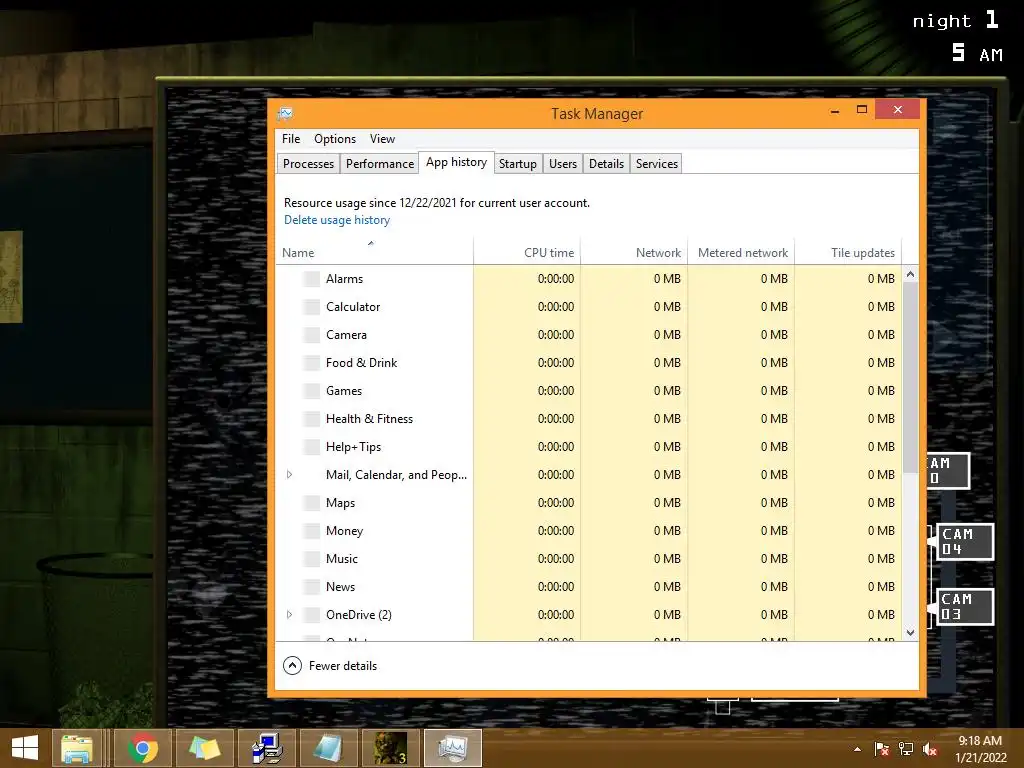Sort by the Metered network column
The height and width of the screenshot is (768, 1024).
coord(741,252)
